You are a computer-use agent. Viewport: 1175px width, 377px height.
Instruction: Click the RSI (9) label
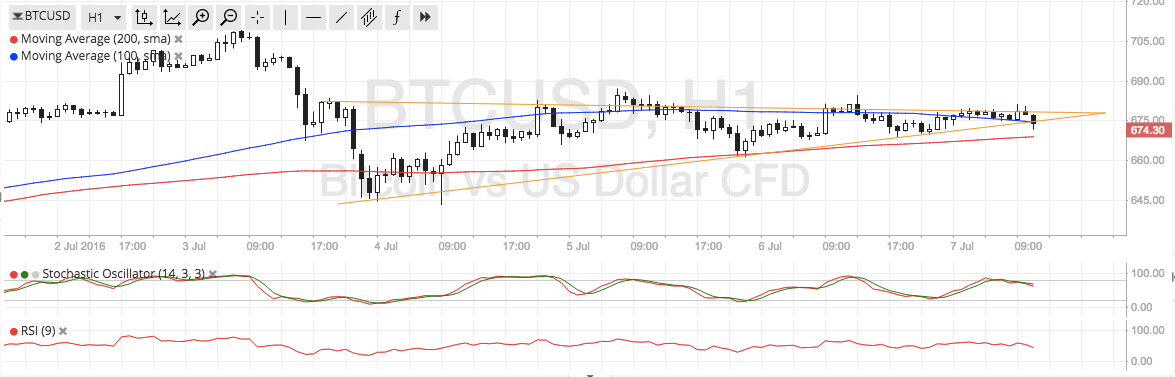38,331
